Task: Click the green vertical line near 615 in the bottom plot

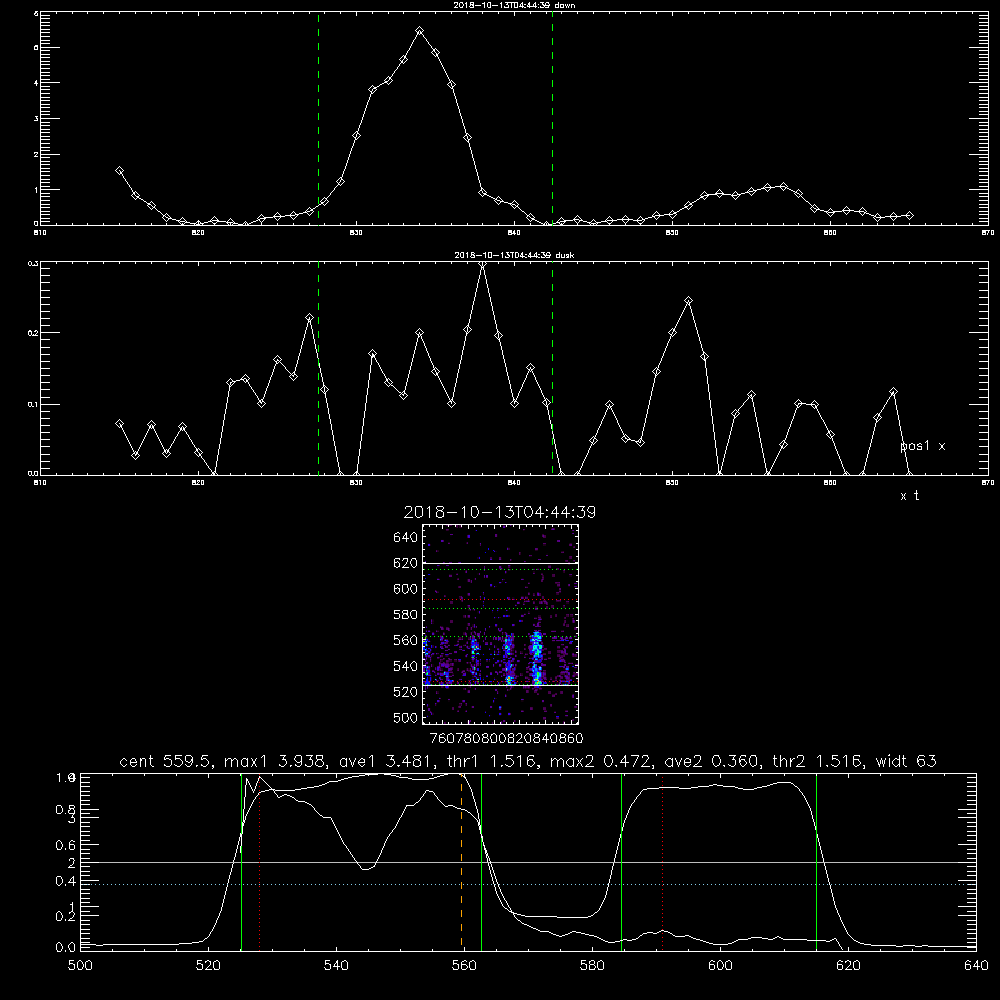Action: click(x=816, y=862)
